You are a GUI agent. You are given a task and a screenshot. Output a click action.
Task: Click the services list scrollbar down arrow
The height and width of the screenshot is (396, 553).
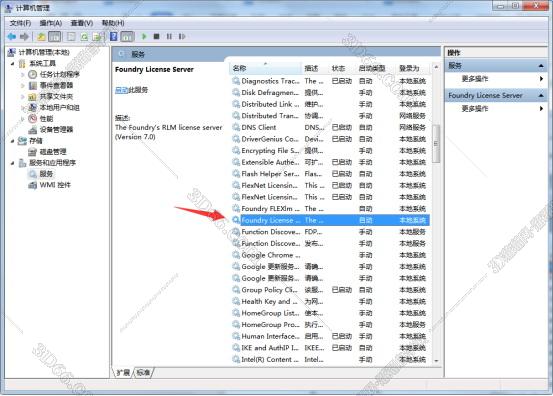coord(436,360)
